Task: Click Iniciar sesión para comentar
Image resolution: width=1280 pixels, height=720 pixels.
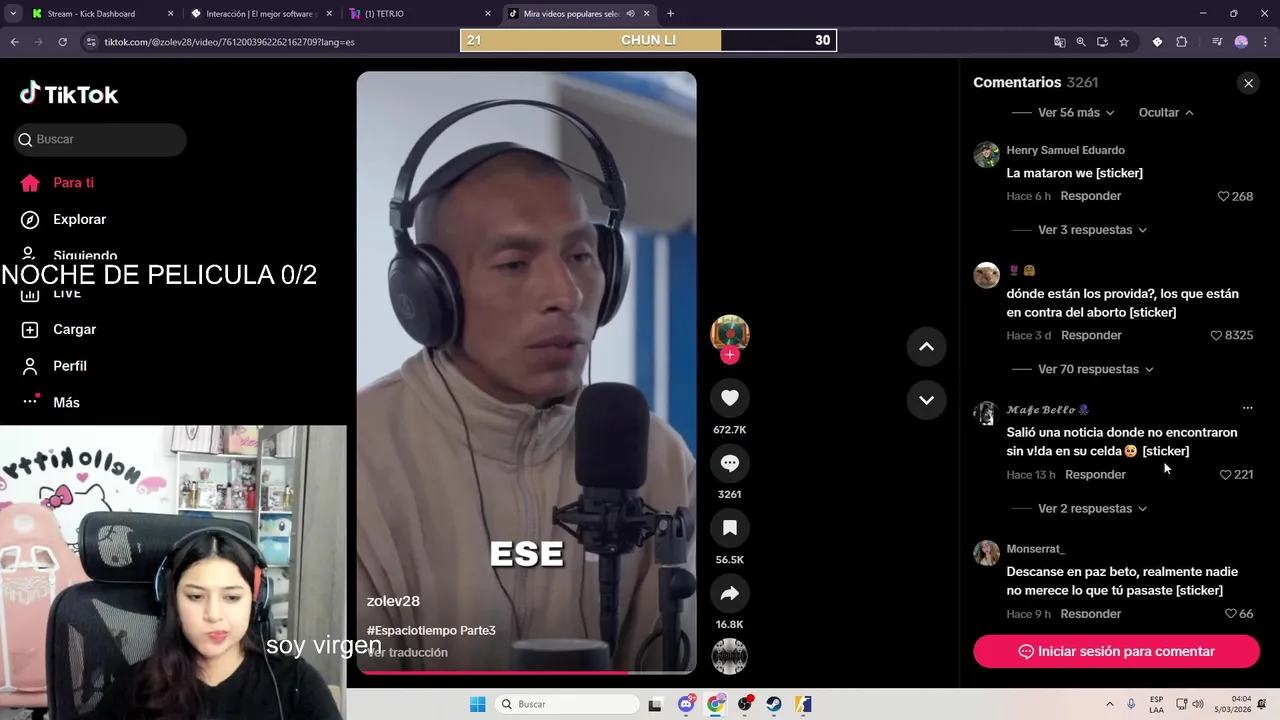Action: pyautogui.click(x=1116, y=651)
